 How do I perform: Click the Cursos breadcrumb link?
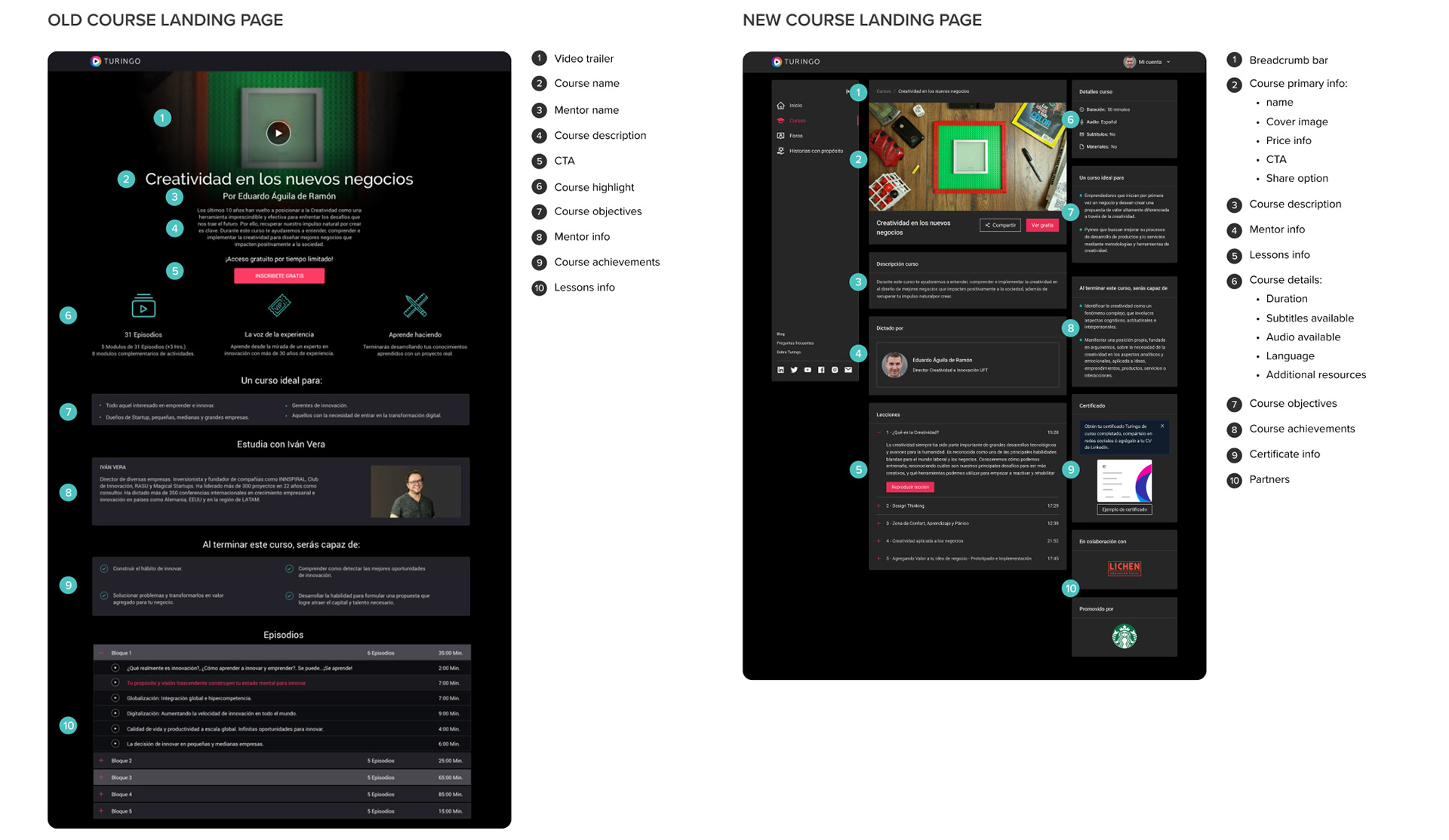883,91
